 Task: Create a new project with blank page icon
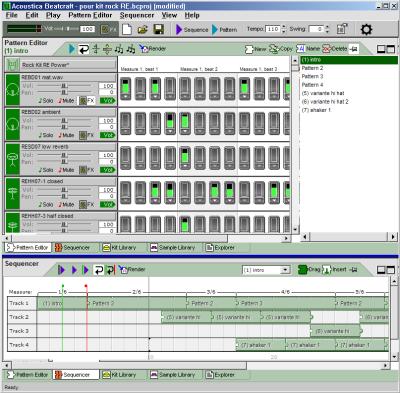point(127,29)
